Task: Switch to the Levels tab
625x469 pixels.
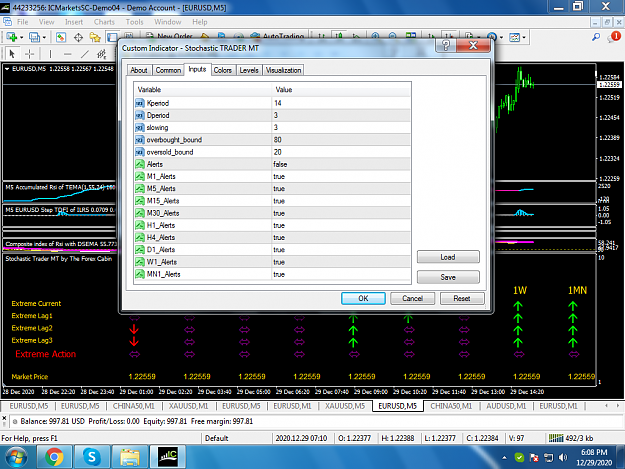Action: coord(249,70)
